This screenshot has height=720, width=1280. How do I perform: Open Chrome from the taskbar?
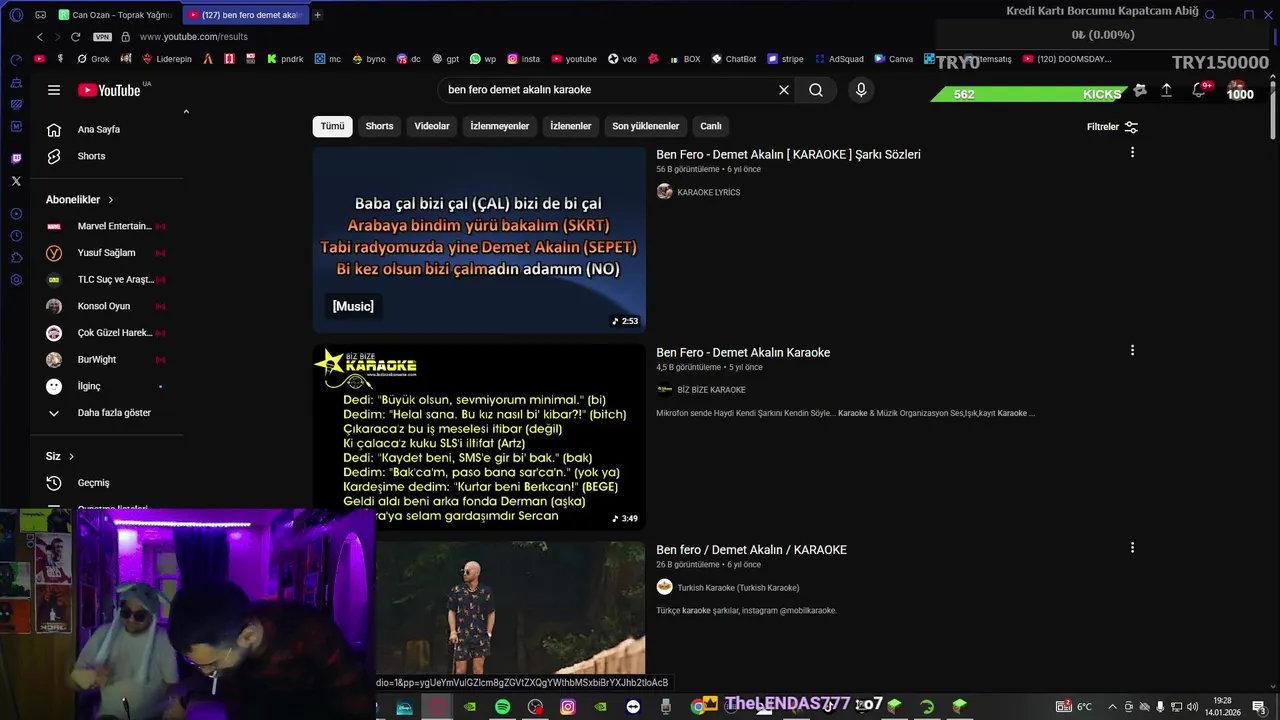click(x=698, y=707)
